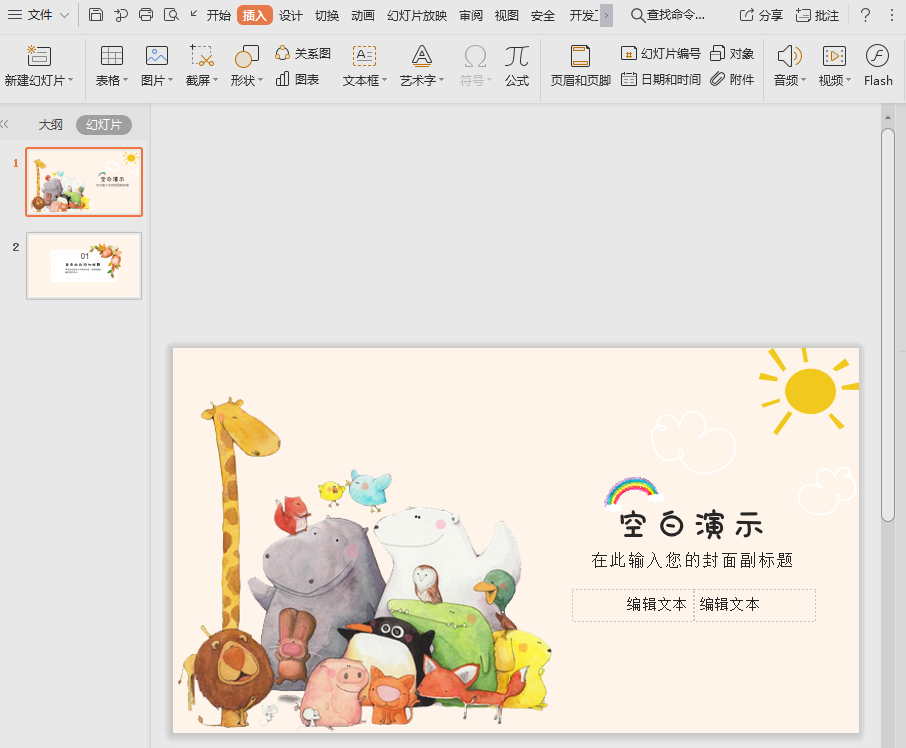
Task: Switch to the 幻灯片 slides panel view
Action: pyautogui.click(x=104, y=125)
